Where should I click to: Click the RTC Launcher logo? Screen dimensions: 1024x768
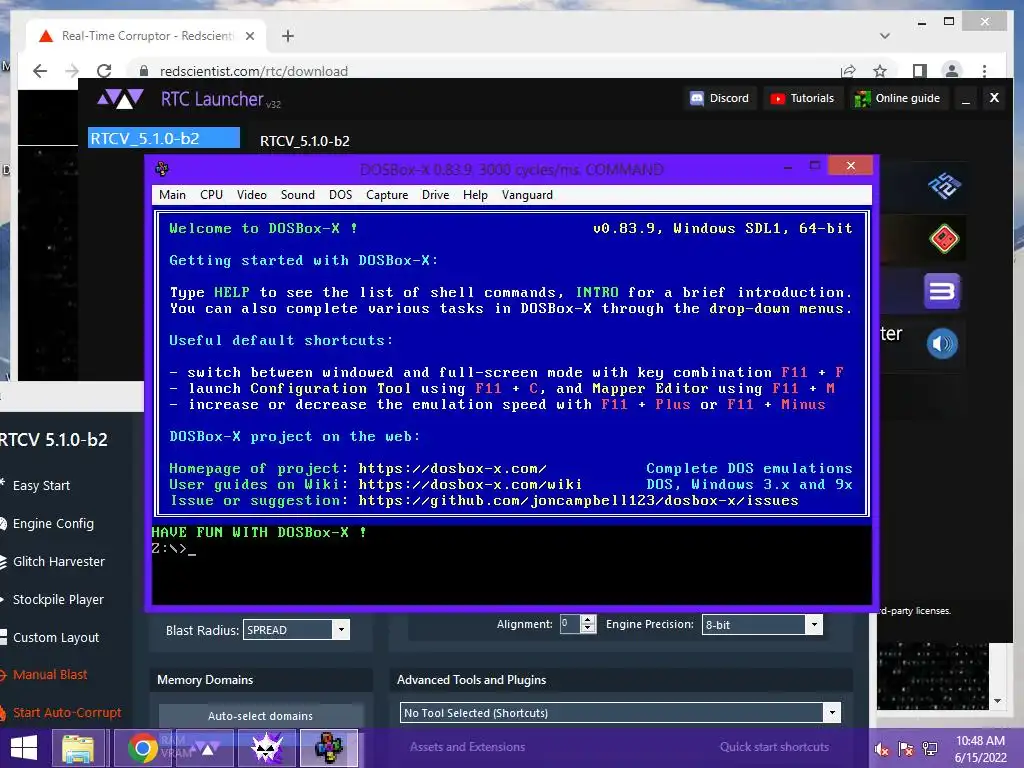[x=120, y=99]
